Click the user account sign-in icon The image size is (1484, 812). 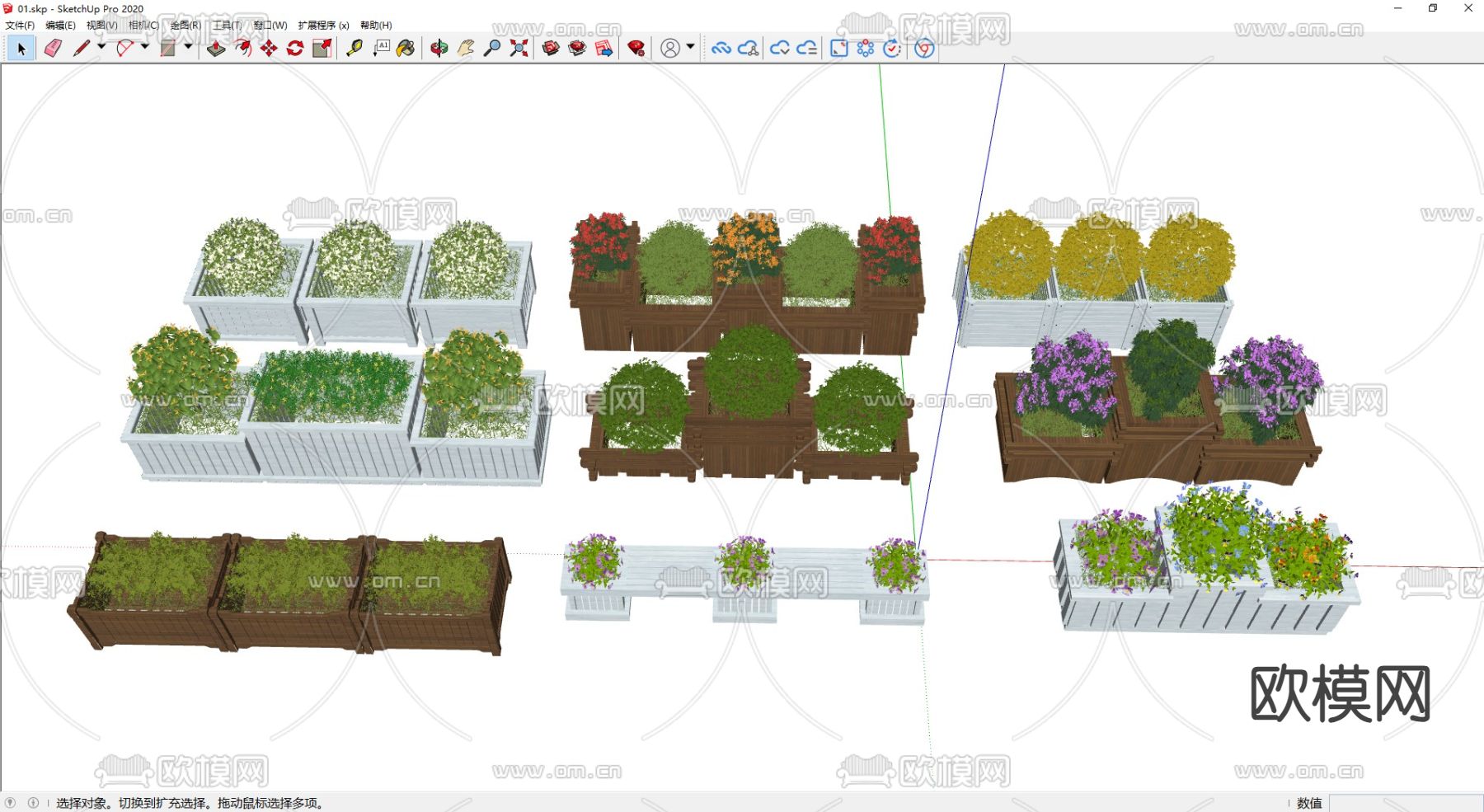pyautogui.click(x=670, y=49)
